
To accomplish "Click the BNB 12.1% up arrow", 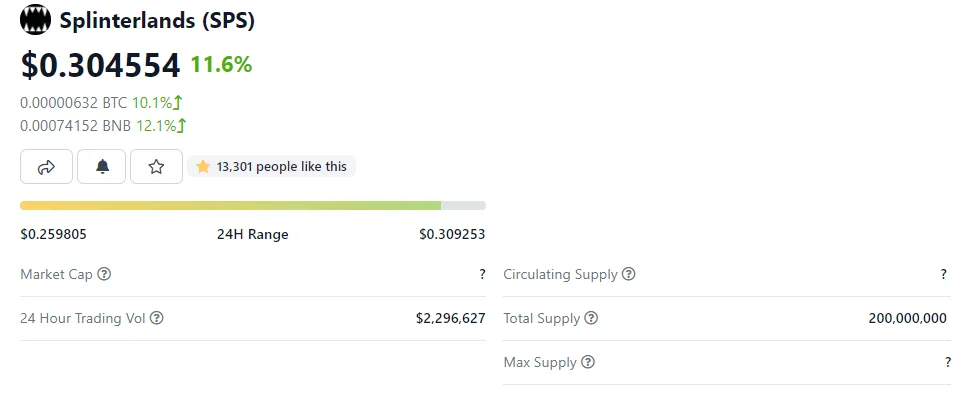I will [x=182, y=126].
